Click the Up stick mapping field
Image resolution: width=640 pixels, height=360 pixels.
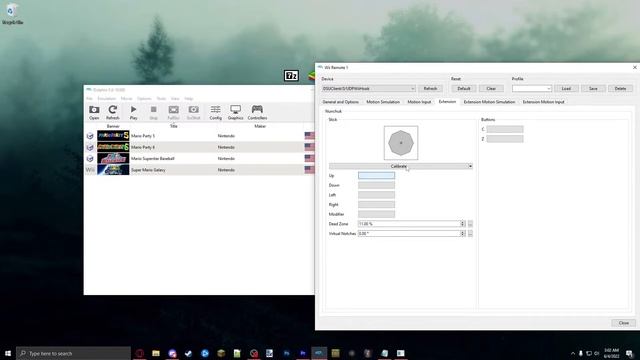[376, 176]
